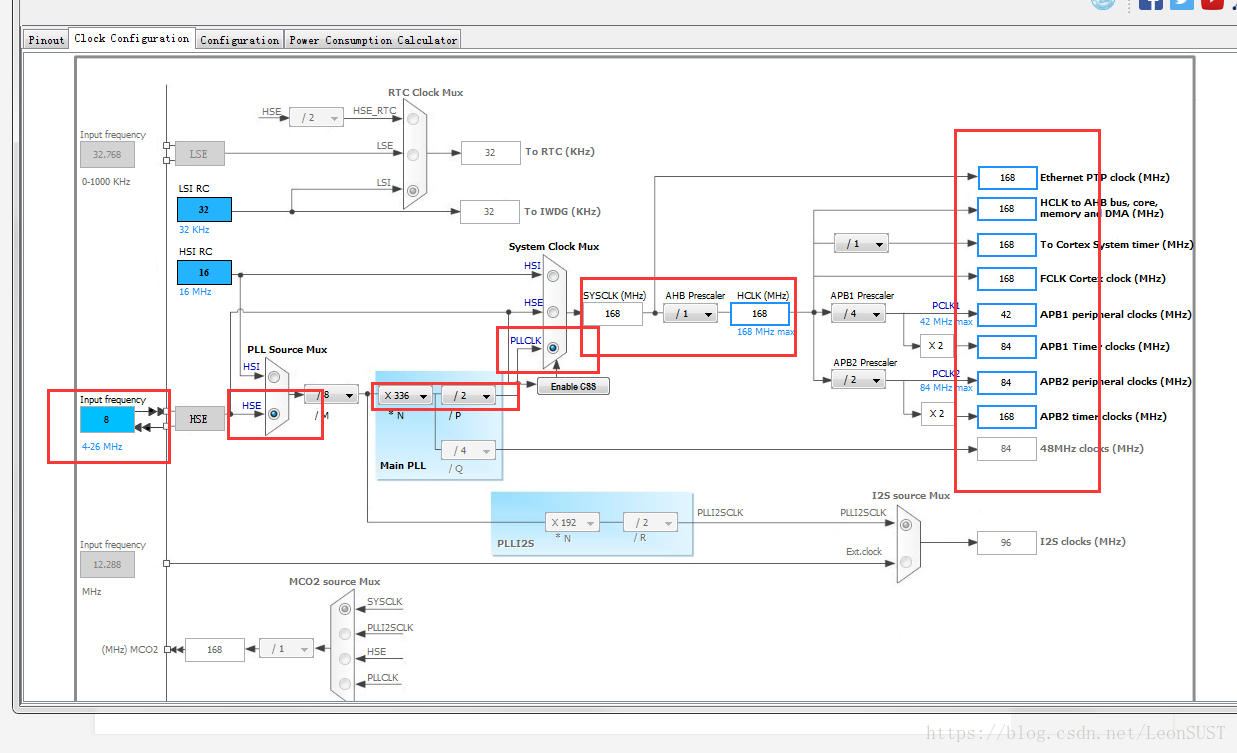1237x753 pixels.
Task: Click the APB1 Timer clocks value box
Action: pos(1007,346)
